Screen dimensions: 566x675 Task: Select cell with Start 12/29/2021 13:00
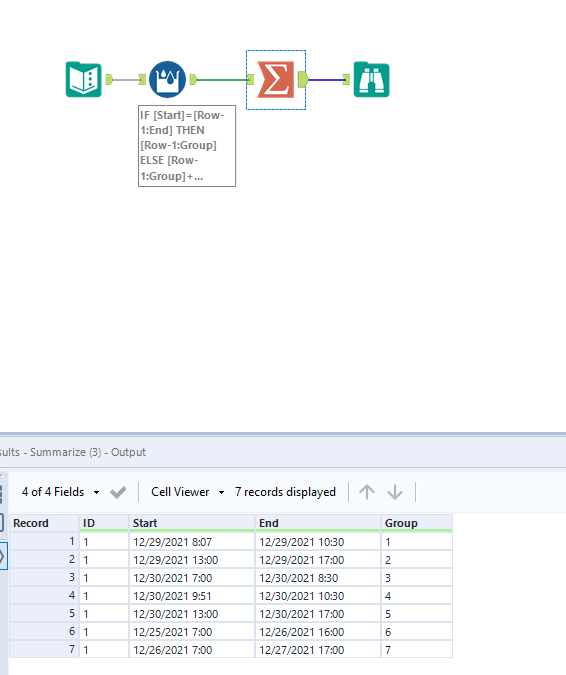coord(192,560)
